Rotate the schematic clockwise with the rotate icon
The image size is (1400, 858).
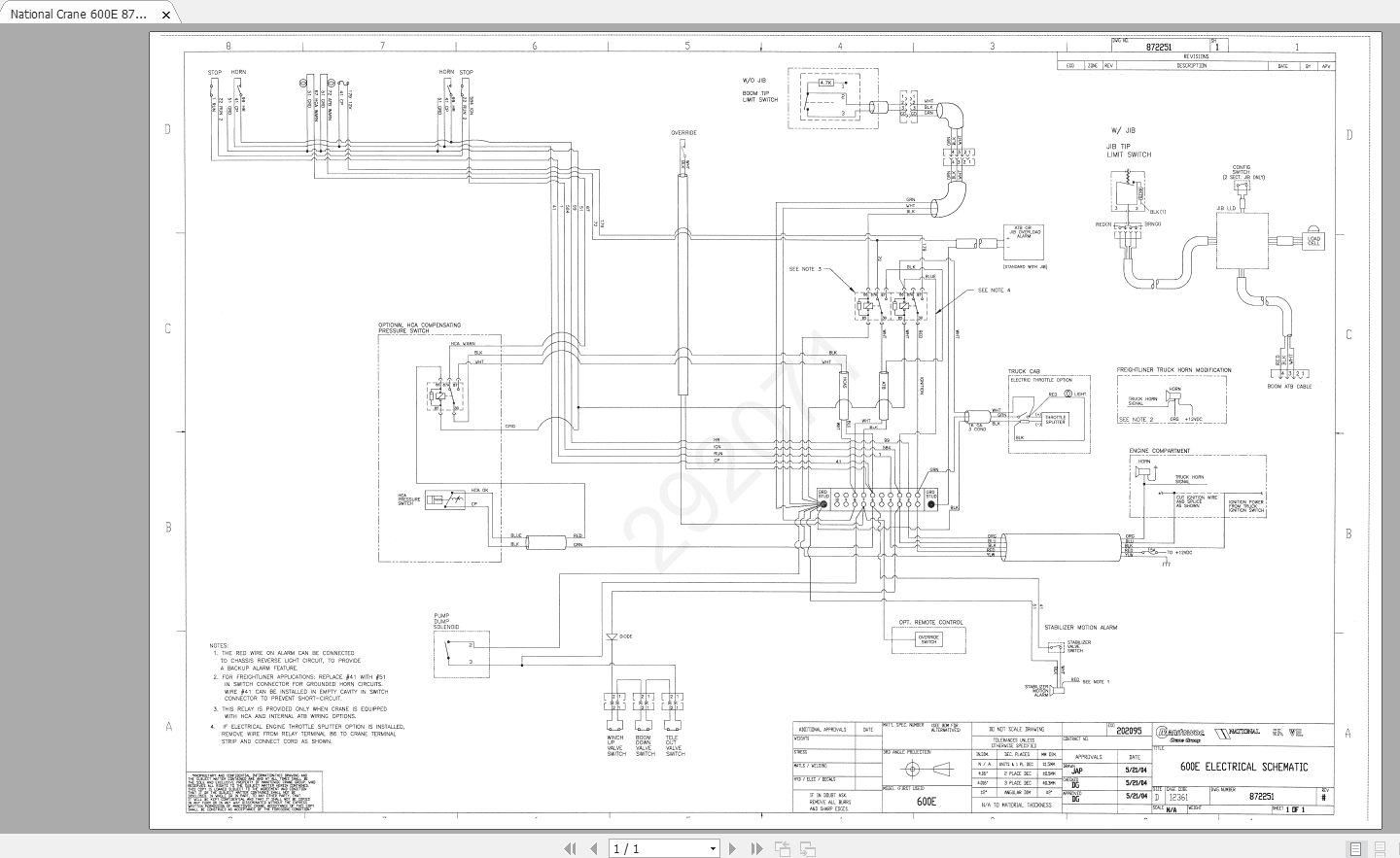[808, 847]
